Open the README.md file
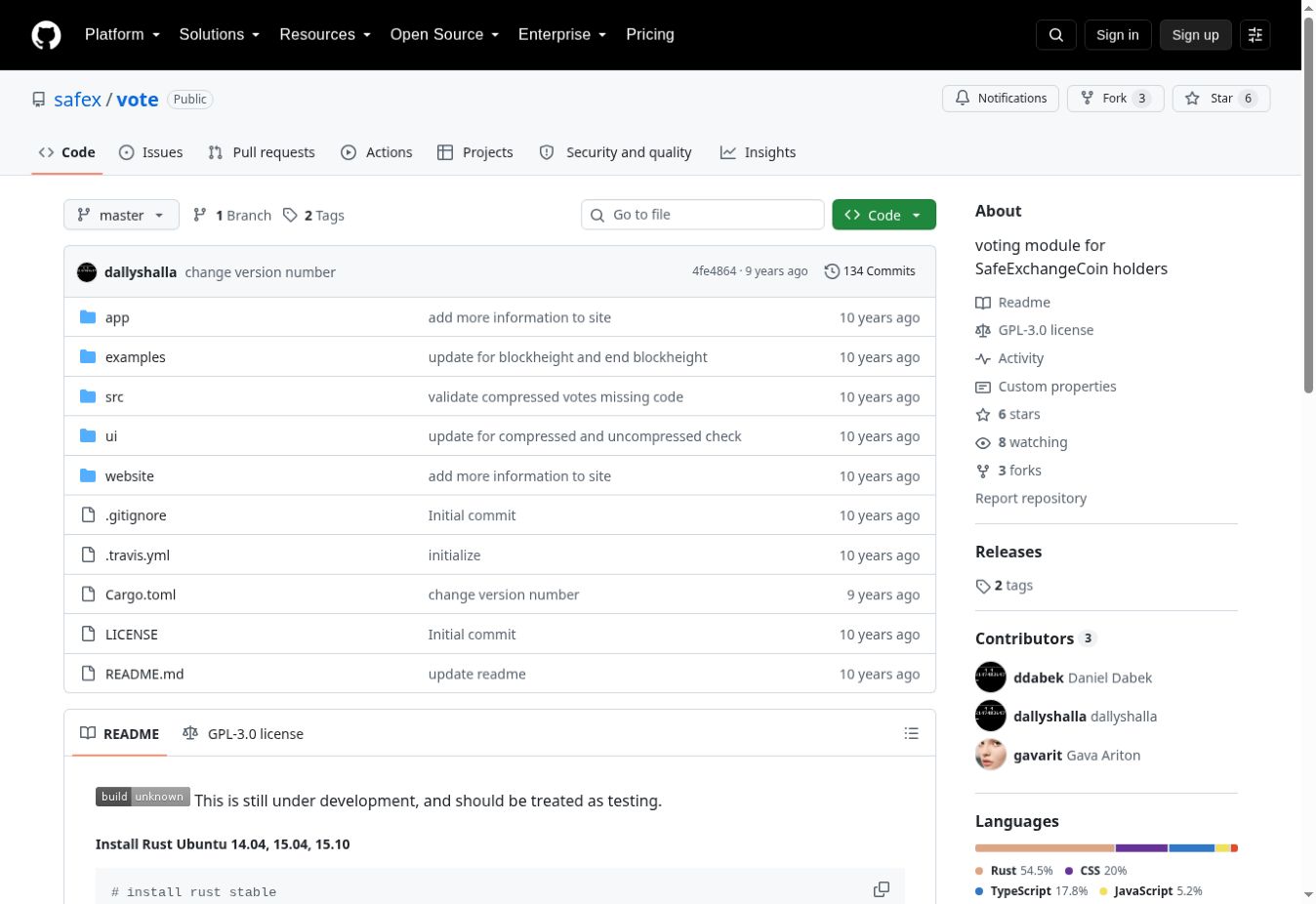1316x904 pixels. coord(144,674)
